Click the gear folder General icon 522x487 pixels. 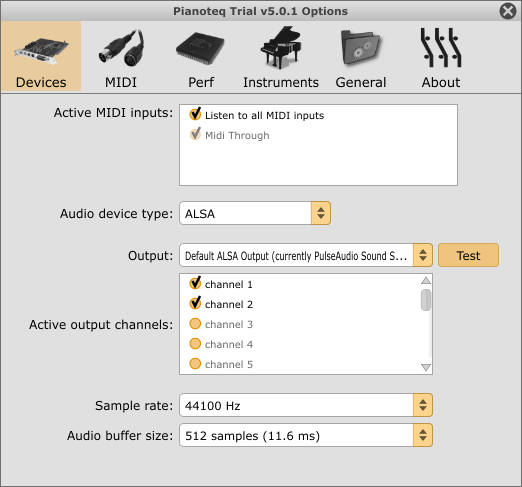tap(361, 48)
